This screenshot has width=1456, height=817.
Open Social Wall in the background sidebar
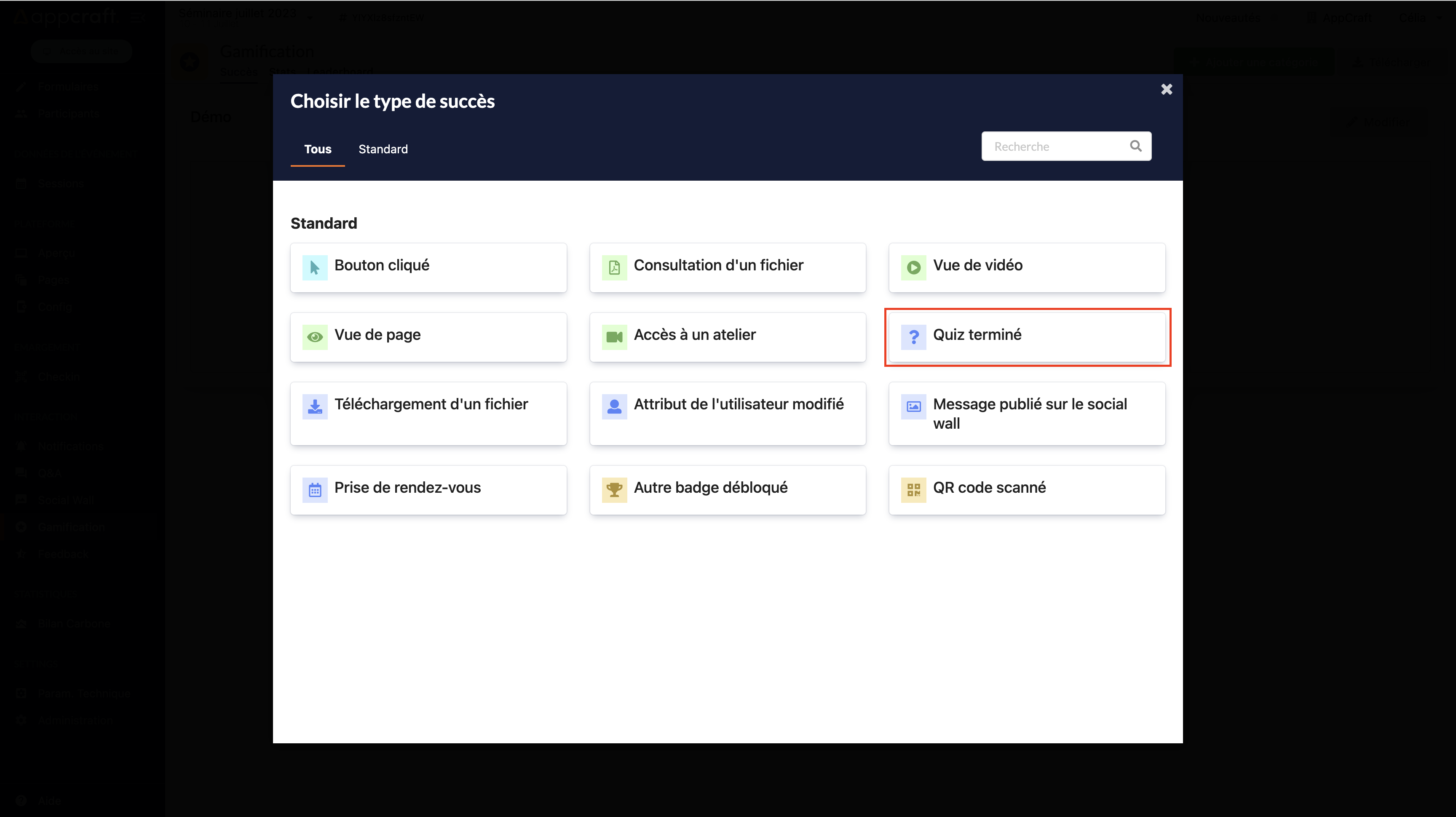[x=66, y=500]
